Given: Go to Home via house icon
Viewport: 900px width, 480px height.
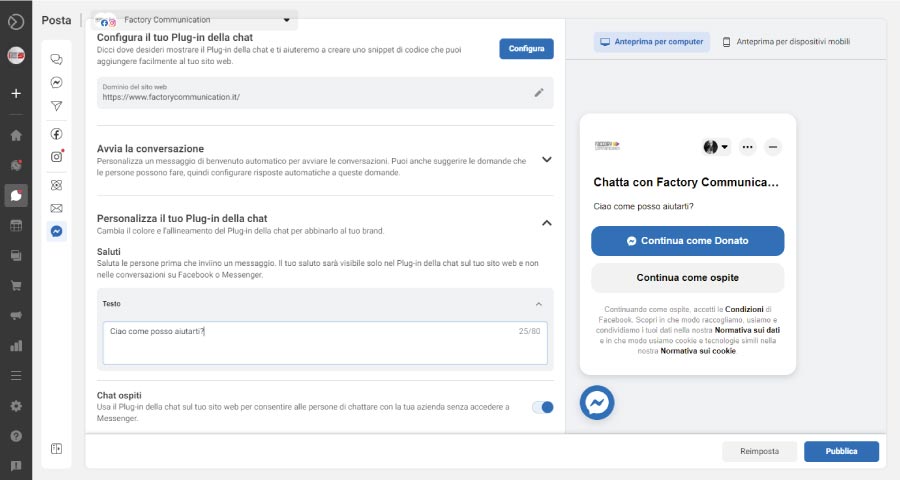Looking at the screenshot, I should point(16,136).
